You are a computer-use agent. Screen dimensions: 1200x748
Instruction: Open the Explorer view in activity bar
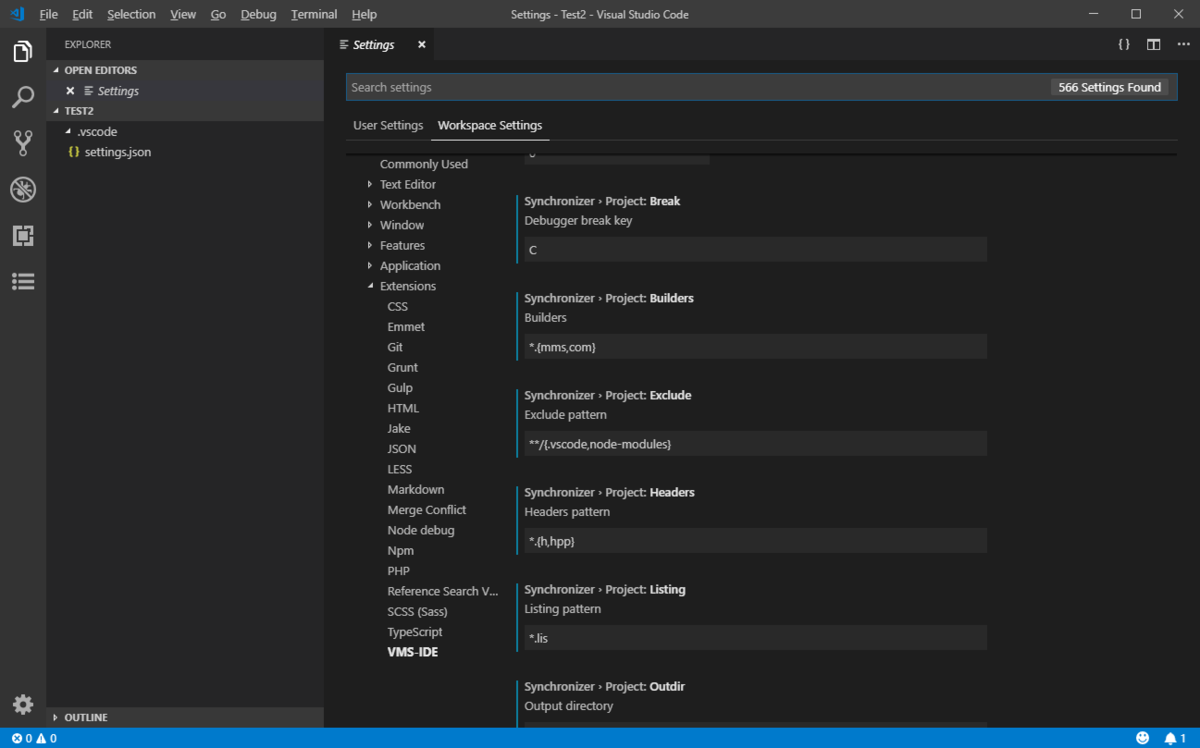(22, 52)
